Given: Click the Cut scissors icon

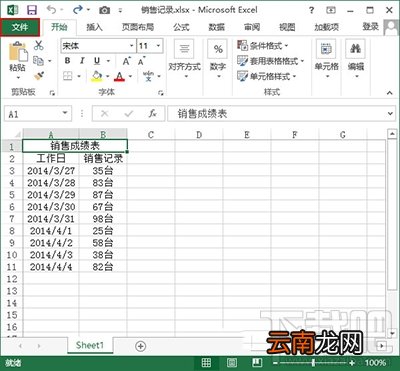Looking at the screenshot, I should (x=39, y=46).
